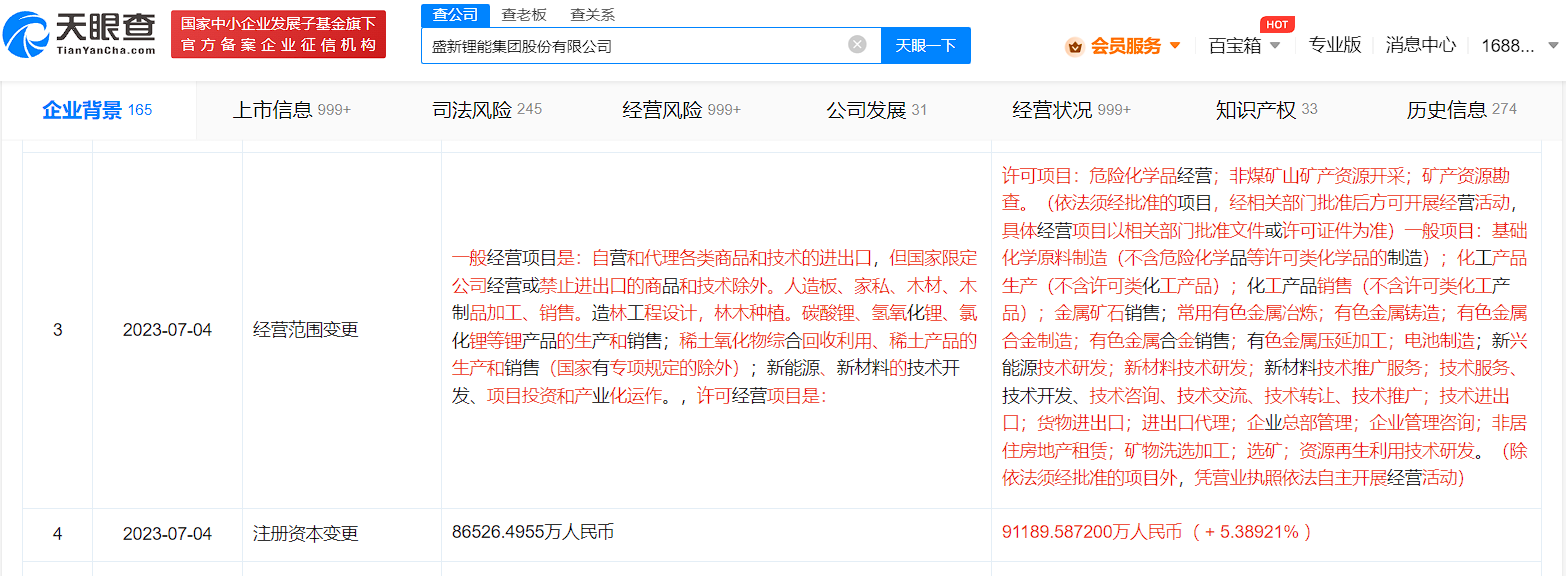The height and width of the screenshot is (576, 1566).
Task: Click the 天眼一下 search button
Action: [925, 45]
